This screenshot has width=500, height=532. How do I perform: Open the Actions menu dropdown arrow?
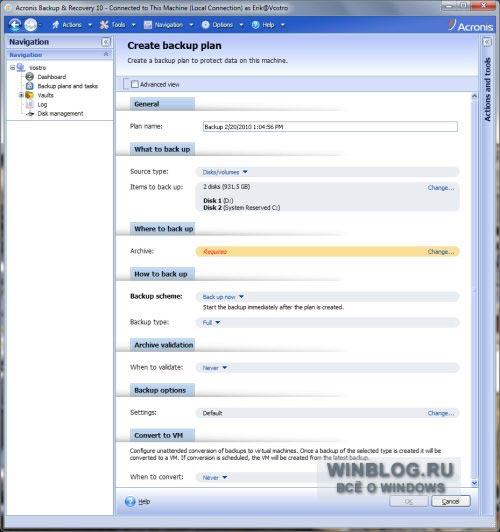tap(90, 25)
